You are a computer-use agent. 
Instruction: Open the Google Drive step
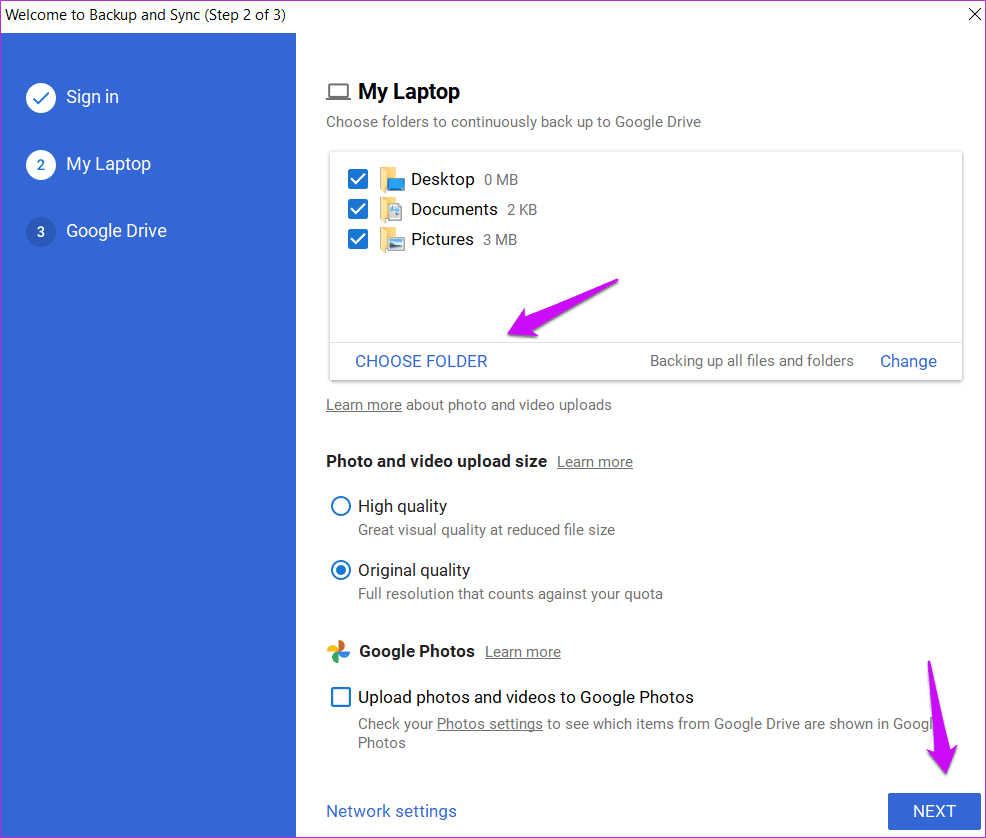coord(116,231)
